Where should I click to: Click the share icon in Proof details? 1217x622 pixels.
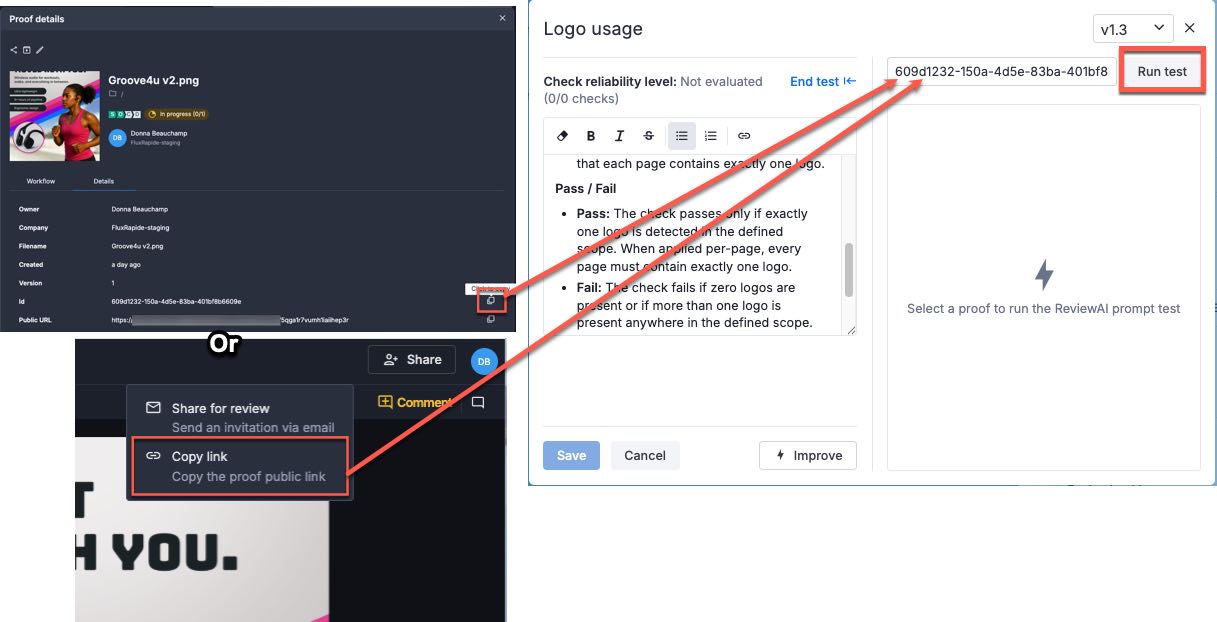coord(14,50)
